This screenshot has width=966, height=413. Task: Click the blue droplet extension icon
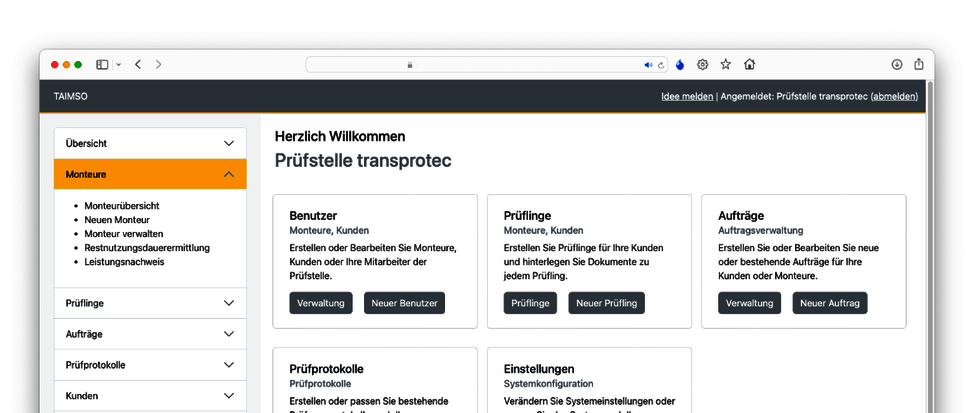click(680, 64)
